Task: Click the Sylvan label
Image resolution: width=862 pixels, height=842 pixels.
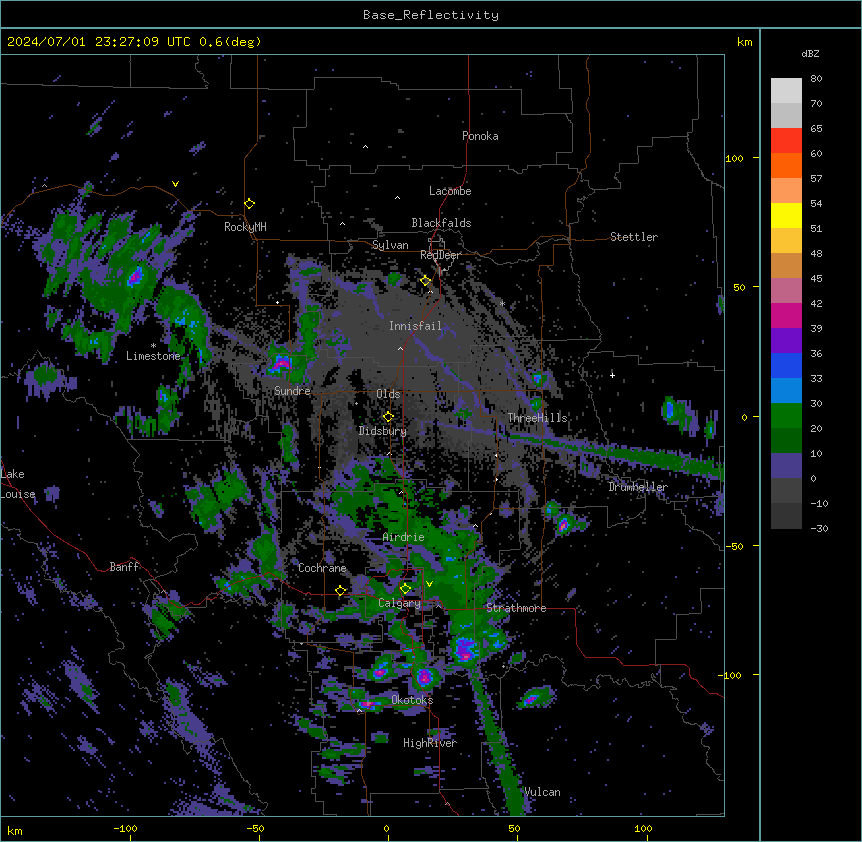Action: [390, 245]
